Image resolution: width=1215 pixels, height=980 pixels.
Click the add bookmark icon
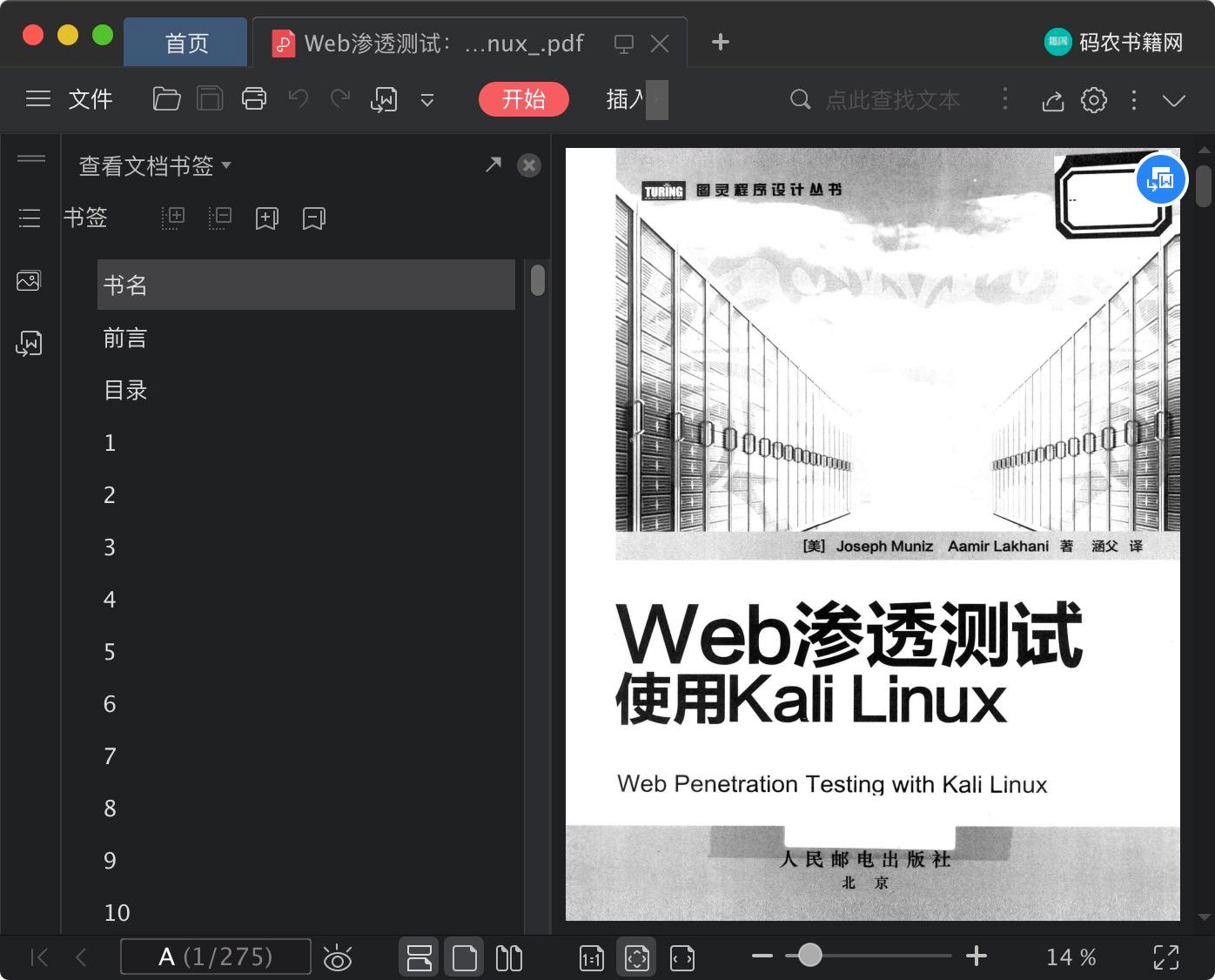[266, 218]
